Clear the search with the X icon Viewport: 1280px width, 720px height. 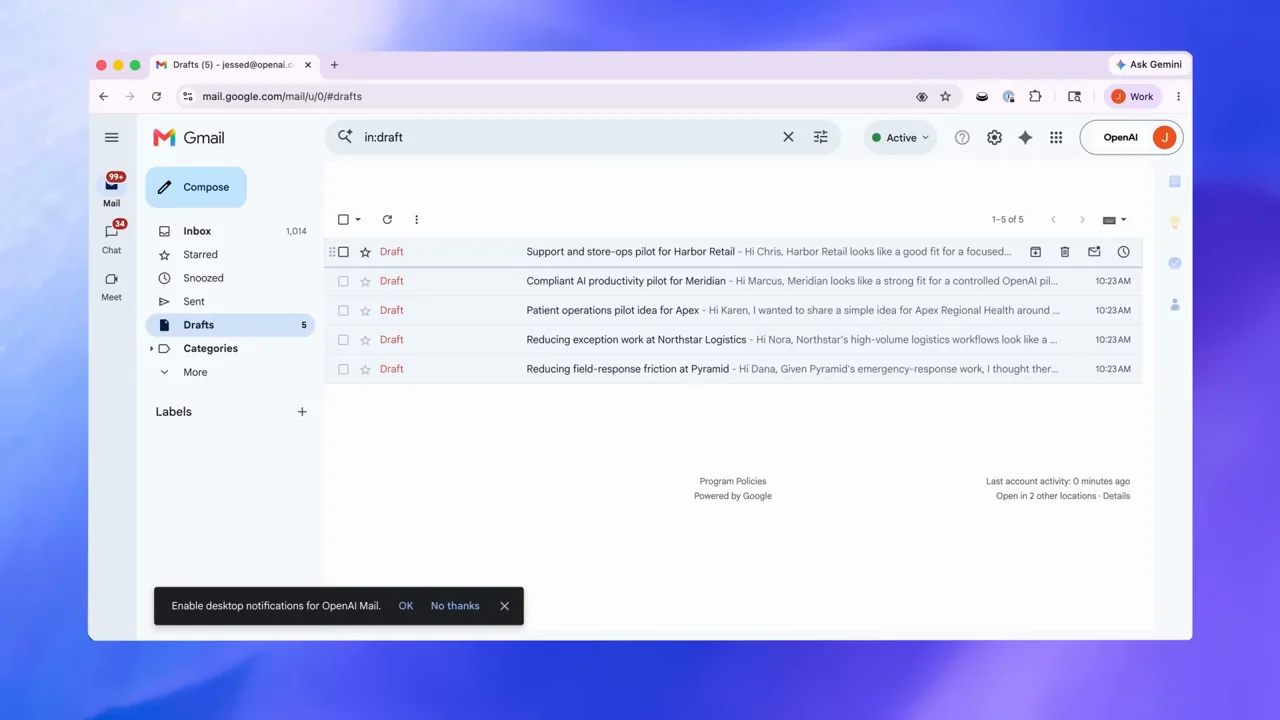[x=788, y=137]
